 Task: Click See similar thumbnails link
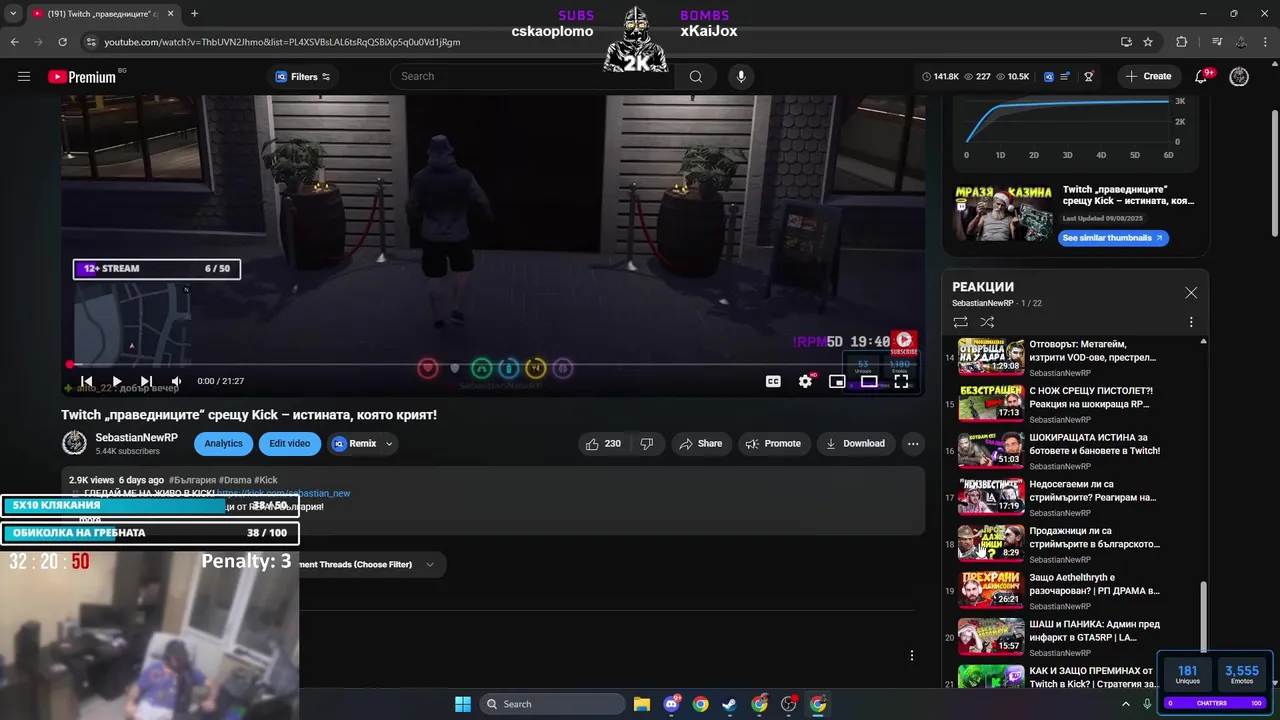(1113, 238)
